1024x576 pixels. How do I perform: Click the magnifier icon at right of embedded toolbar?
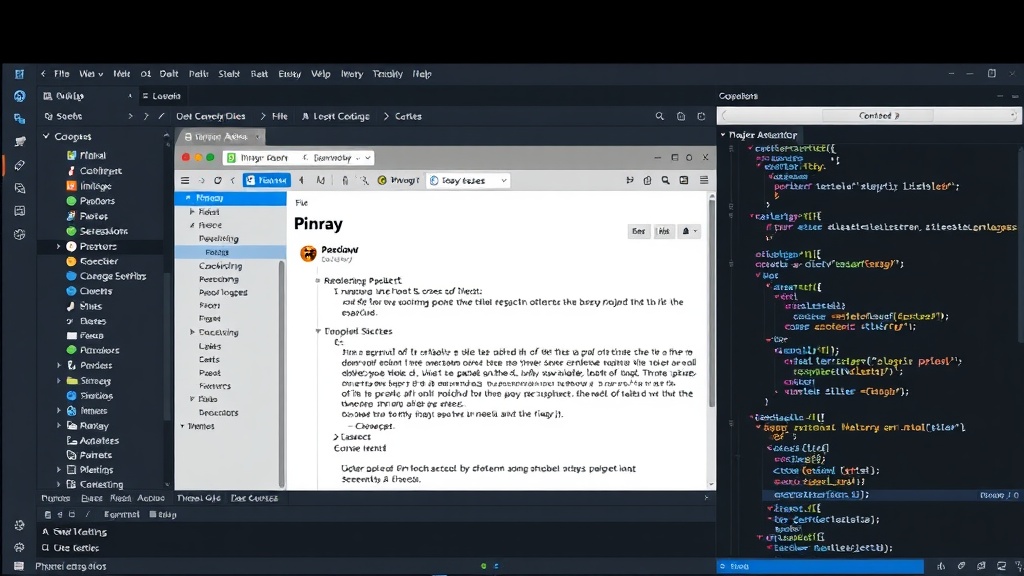coord(665,180)
